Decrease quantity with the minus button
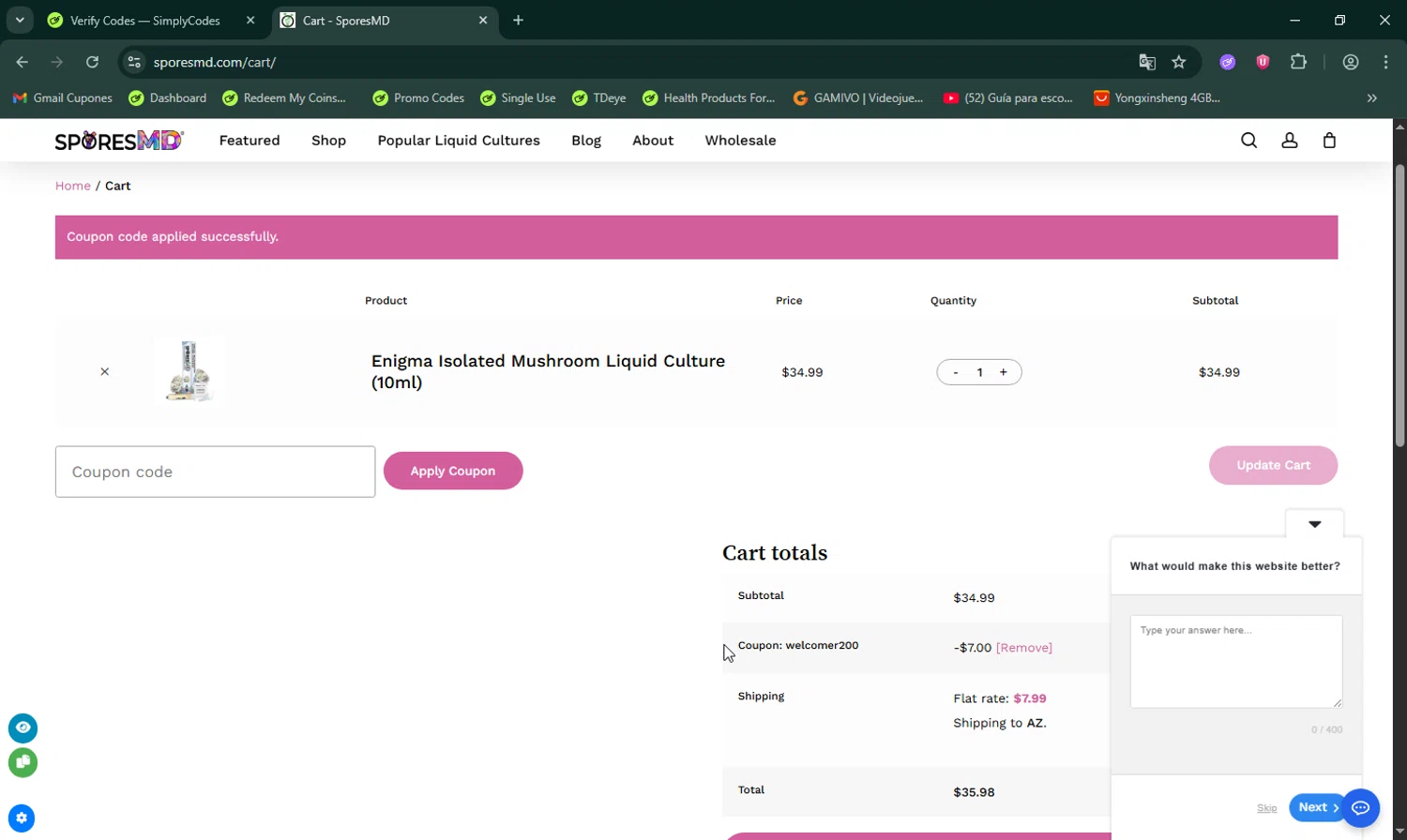The image size is (1407, 840). pos(956,372)
